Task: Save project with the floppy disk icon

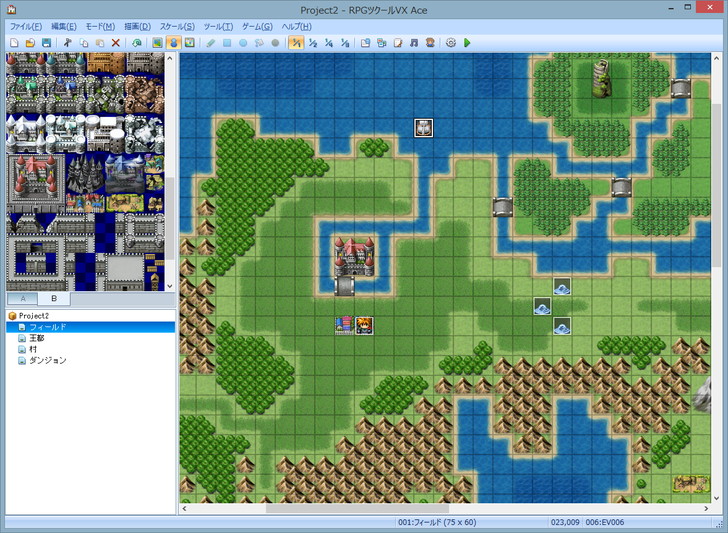Action: click(46, 43)
